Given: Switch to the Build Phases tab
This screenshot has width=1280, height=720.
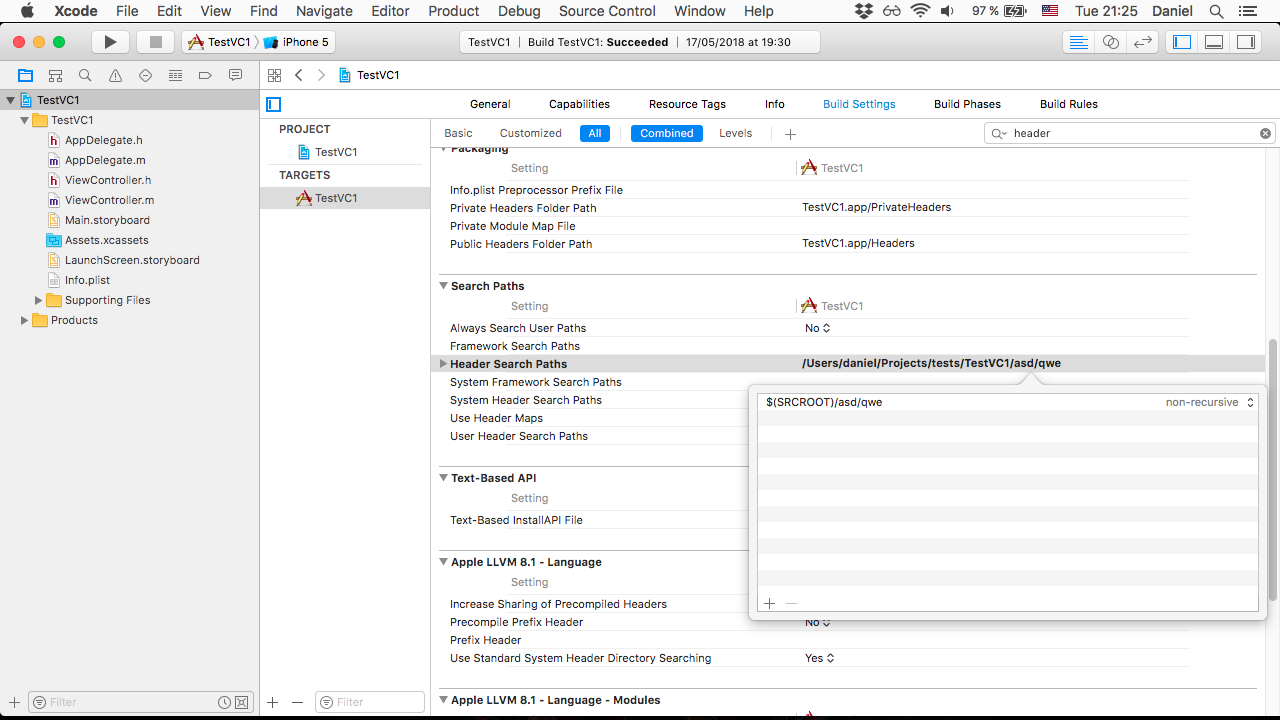Looking at the screenshot, I should click(967, 104).
